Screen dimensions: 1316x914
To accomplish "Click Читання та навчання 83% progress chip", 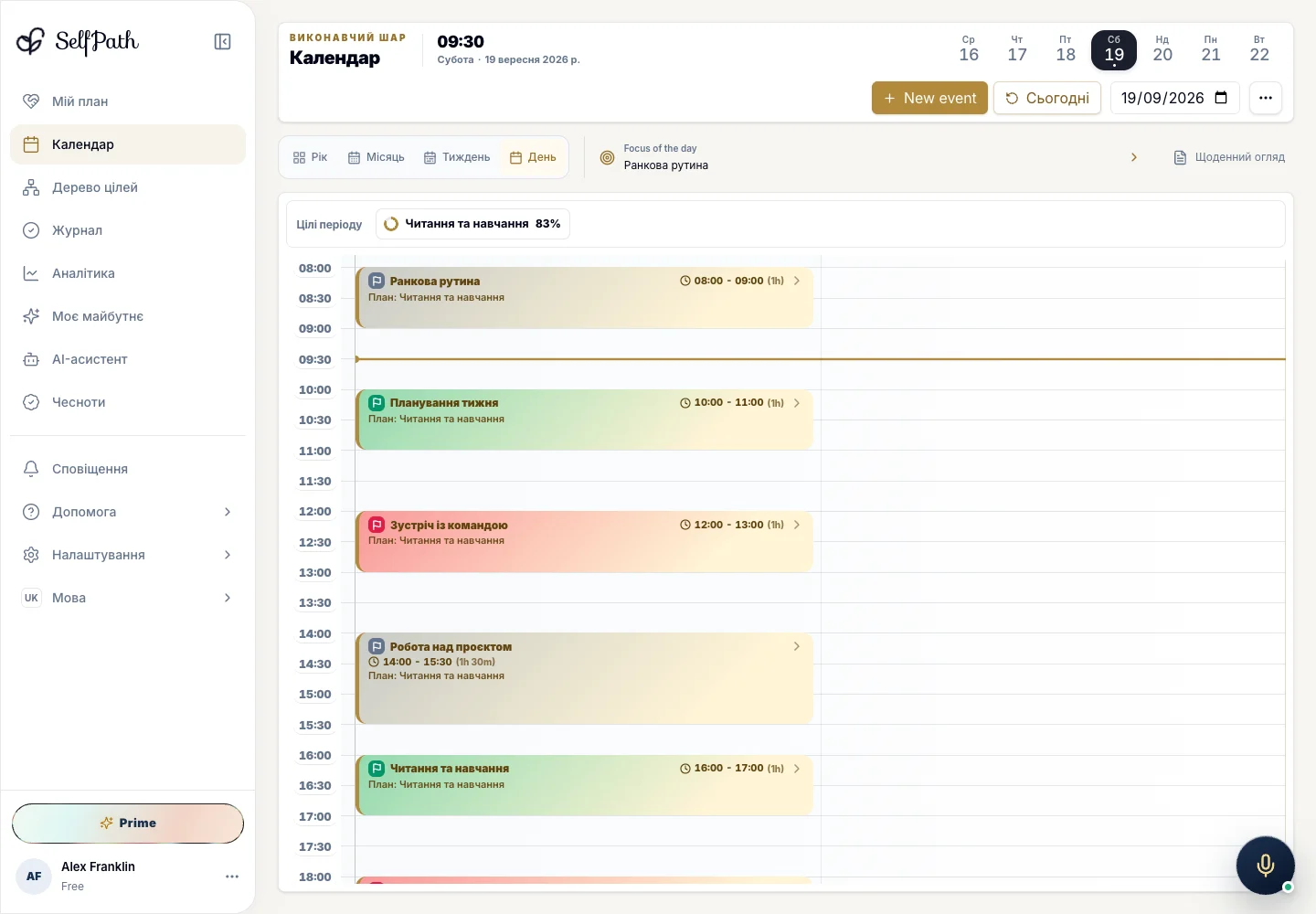I will tap(472, 224).
